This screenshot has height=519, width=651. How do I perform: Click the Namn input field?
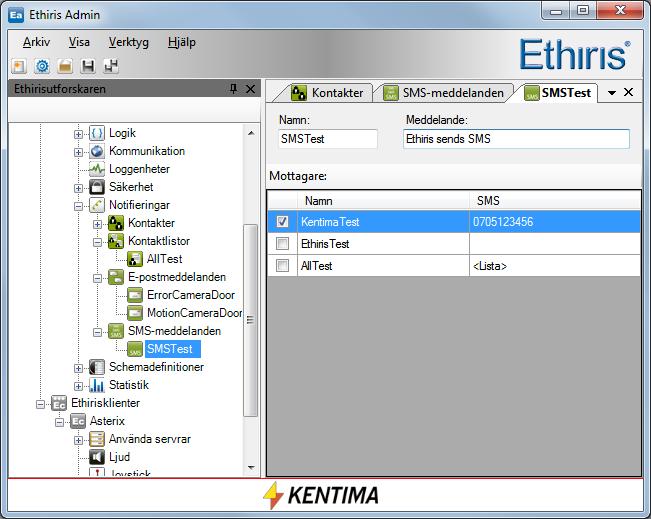click(328, 139)
